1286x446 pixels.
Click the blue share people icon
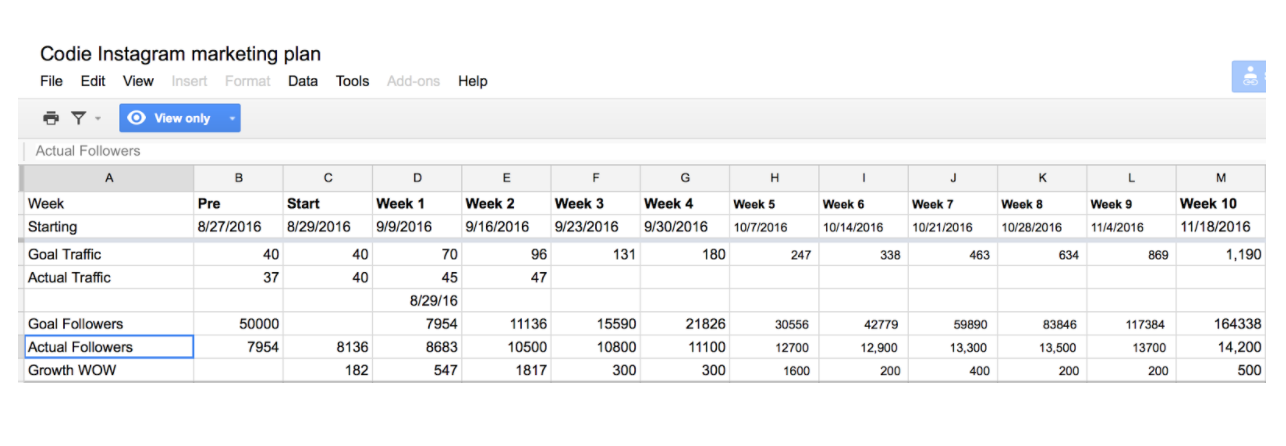(x=1249, y=77)
